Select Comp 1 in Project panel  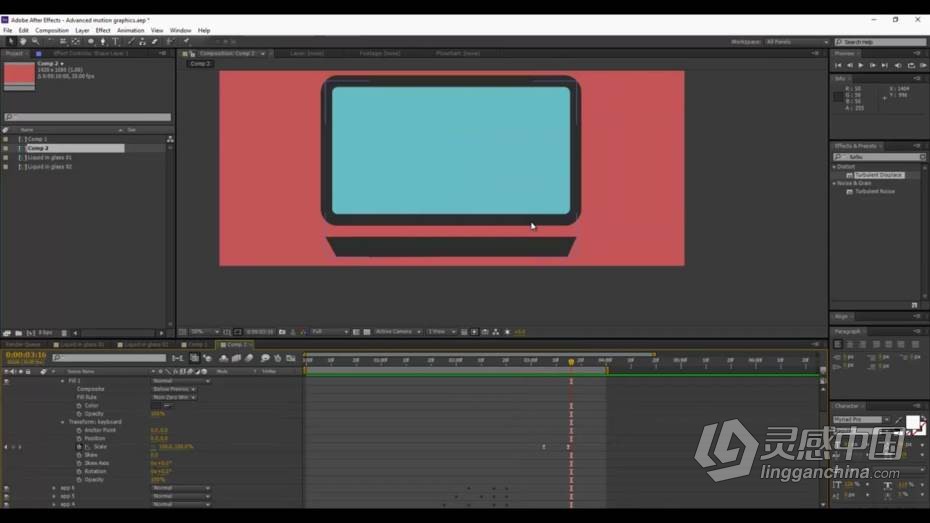click(x=37, y=139)
